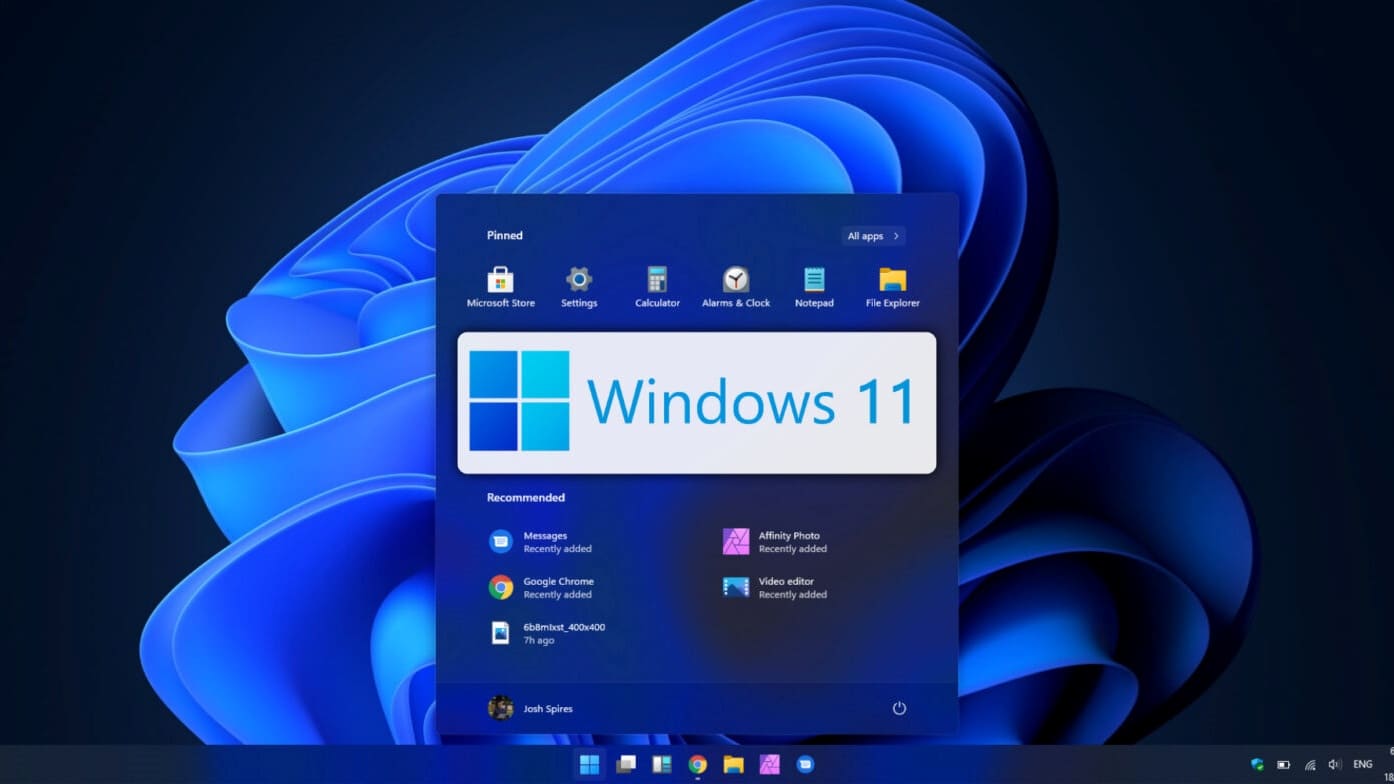Launch recommended Video editor
The width and height of the screenshot is (1394, 784).
tap(775, 587)
